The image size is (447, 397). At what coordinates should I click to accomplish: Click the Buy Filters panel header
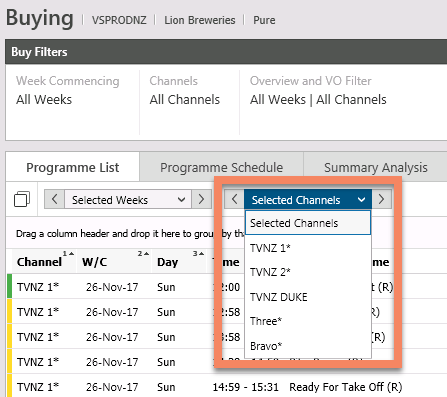click(226, 52)
